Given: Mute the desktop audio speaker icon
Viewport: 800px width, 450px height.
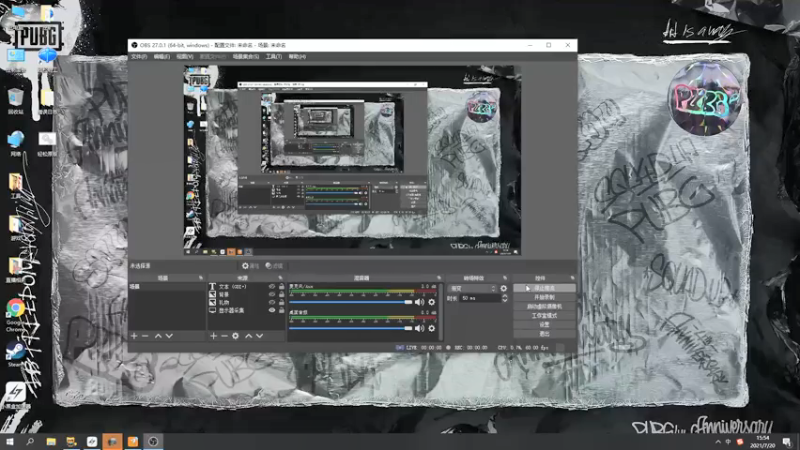Looking at the screenshot, I should (419, 328).
